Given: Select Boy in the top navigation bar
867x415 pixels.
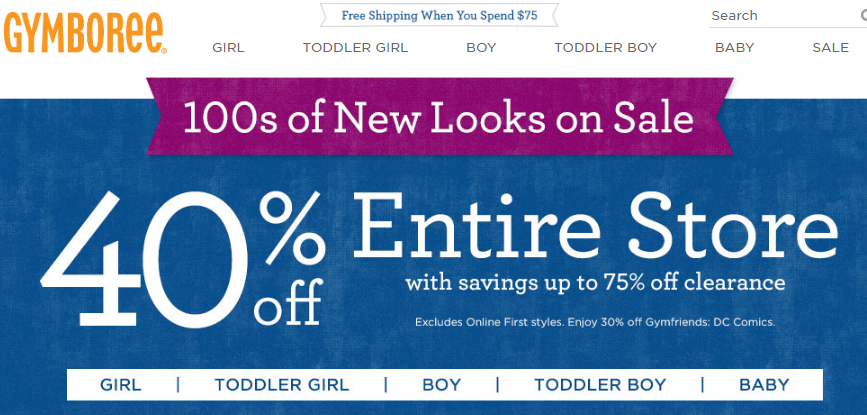Looking at the screenshot, I should pos(481,48).
